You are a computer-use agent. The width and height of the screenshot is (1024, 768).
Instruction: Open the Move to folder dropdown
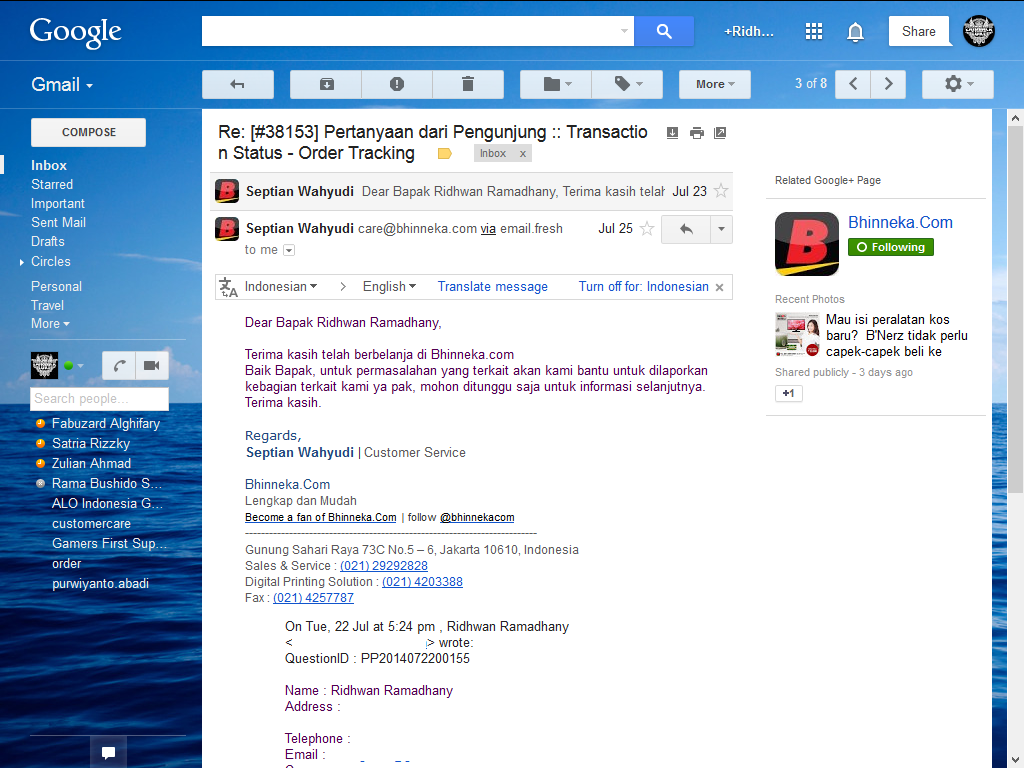tap(556, 84)
